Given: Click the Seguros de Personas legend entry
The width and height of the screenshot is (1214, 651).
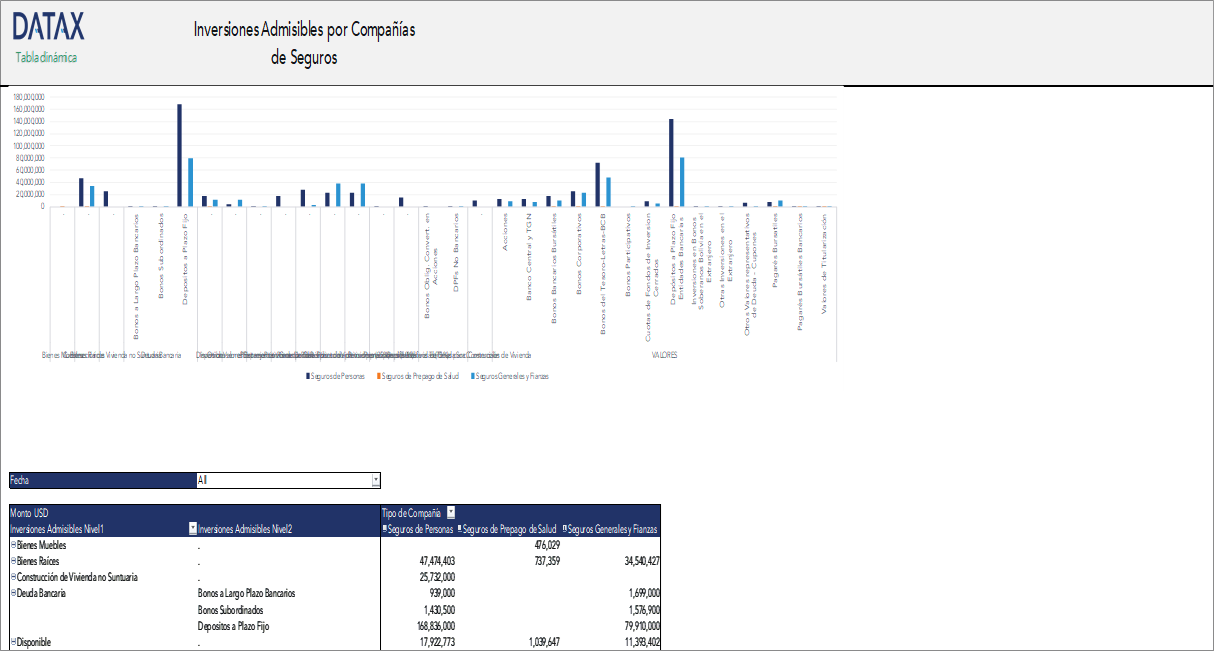Looking at the screenshot, I should [335, 377].
